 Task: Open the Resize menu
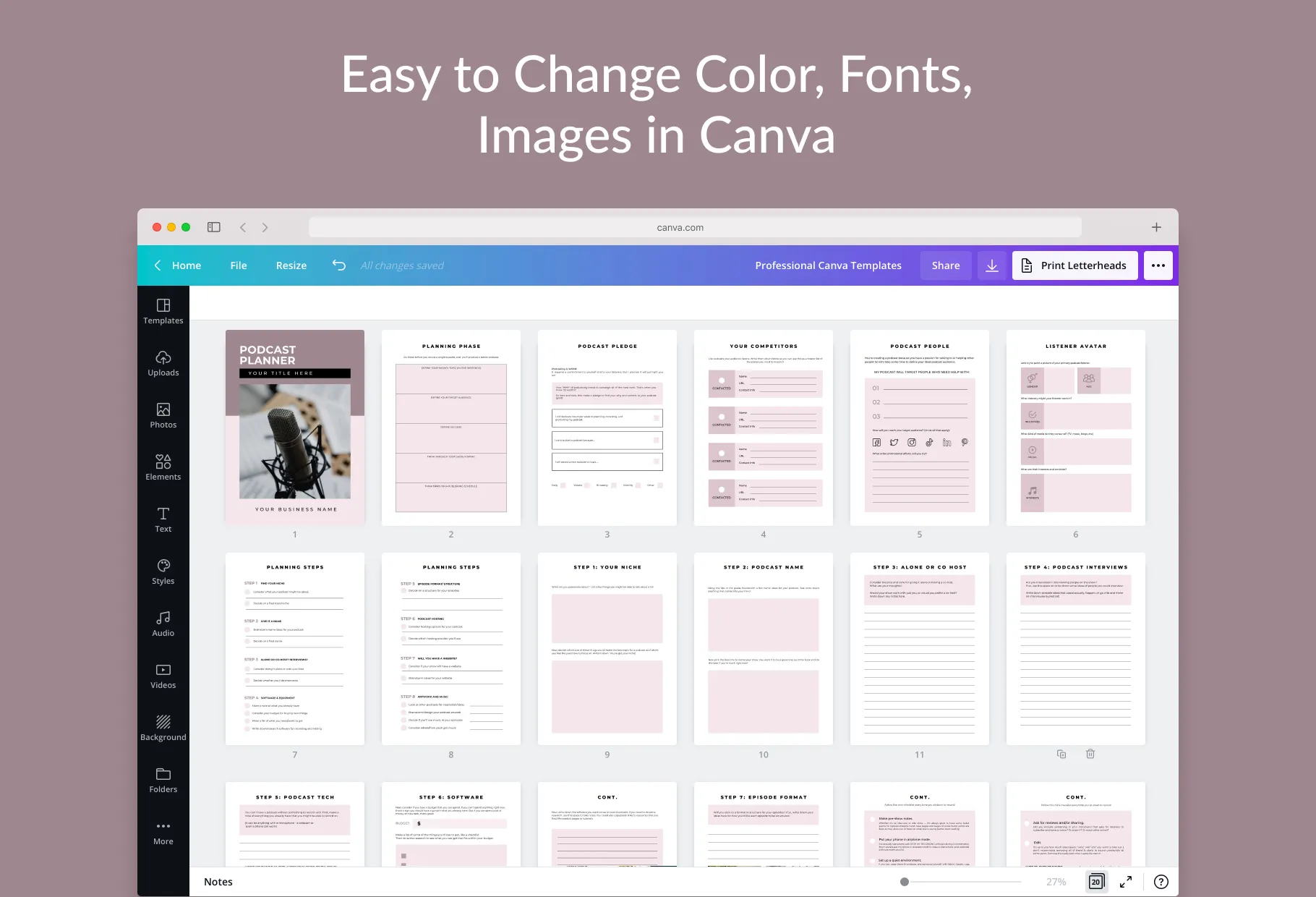click(x=291, y=265)
